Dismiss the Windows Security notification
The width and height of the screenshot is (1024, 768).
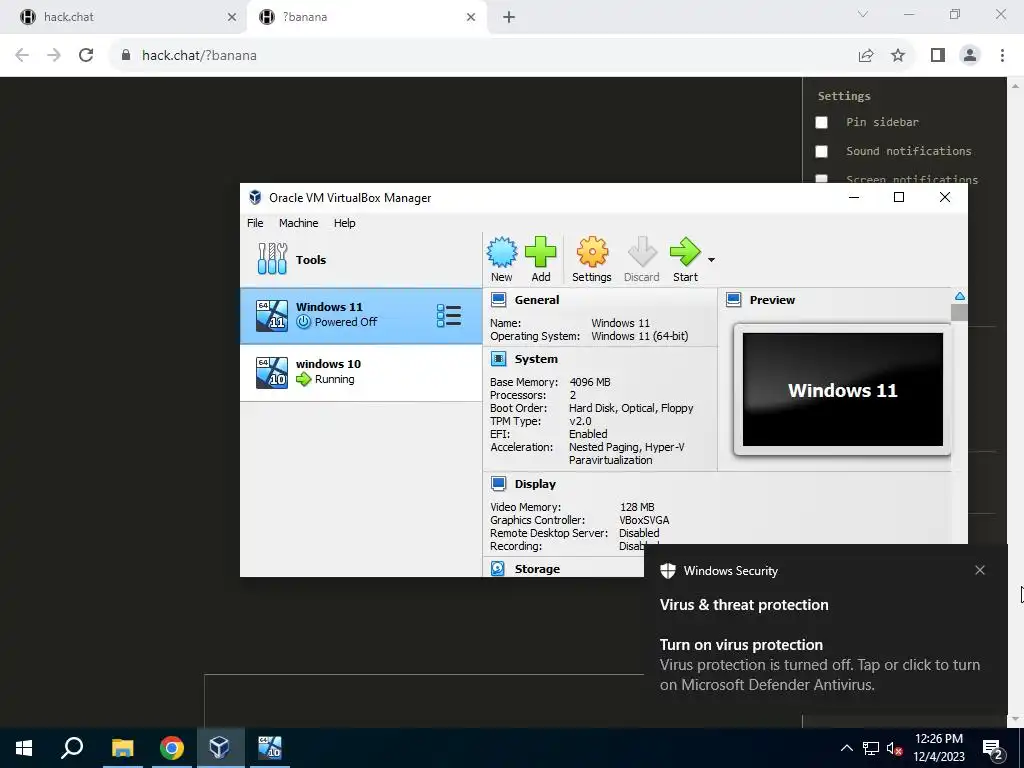pos(980,570)
